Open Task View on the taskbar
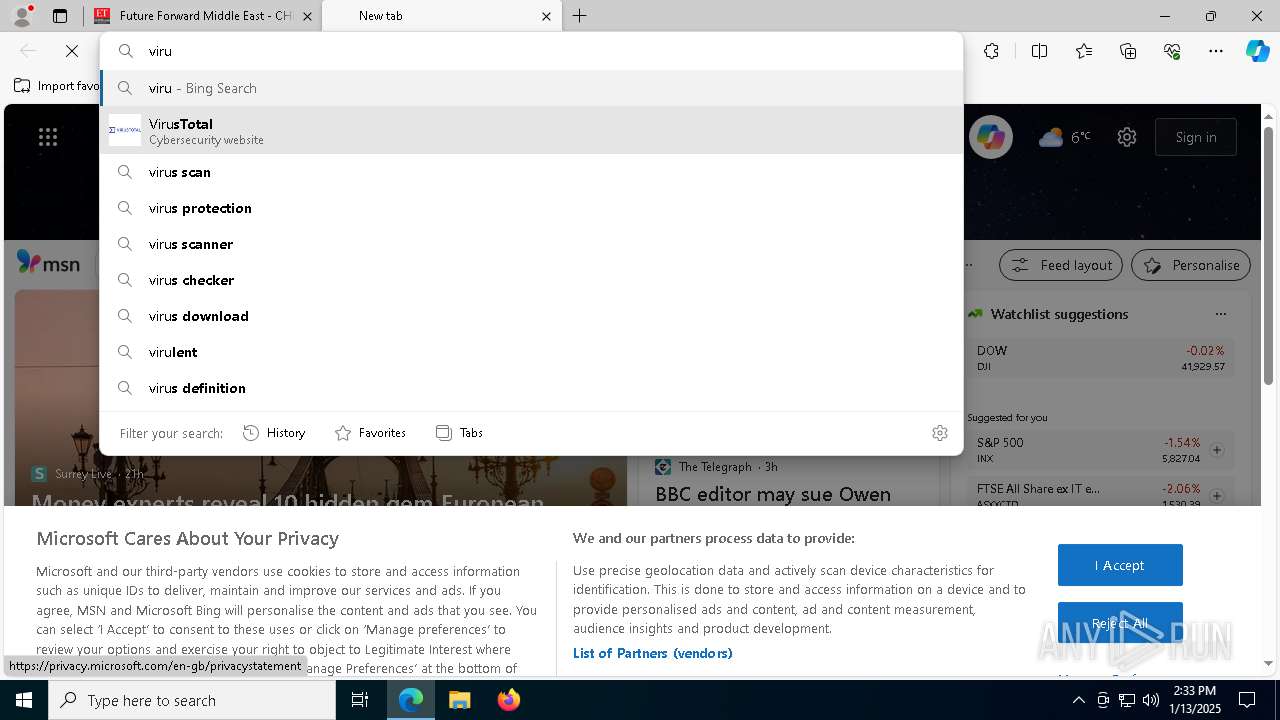The width and height of the screenshot is (1280, 720). [360, 700]
